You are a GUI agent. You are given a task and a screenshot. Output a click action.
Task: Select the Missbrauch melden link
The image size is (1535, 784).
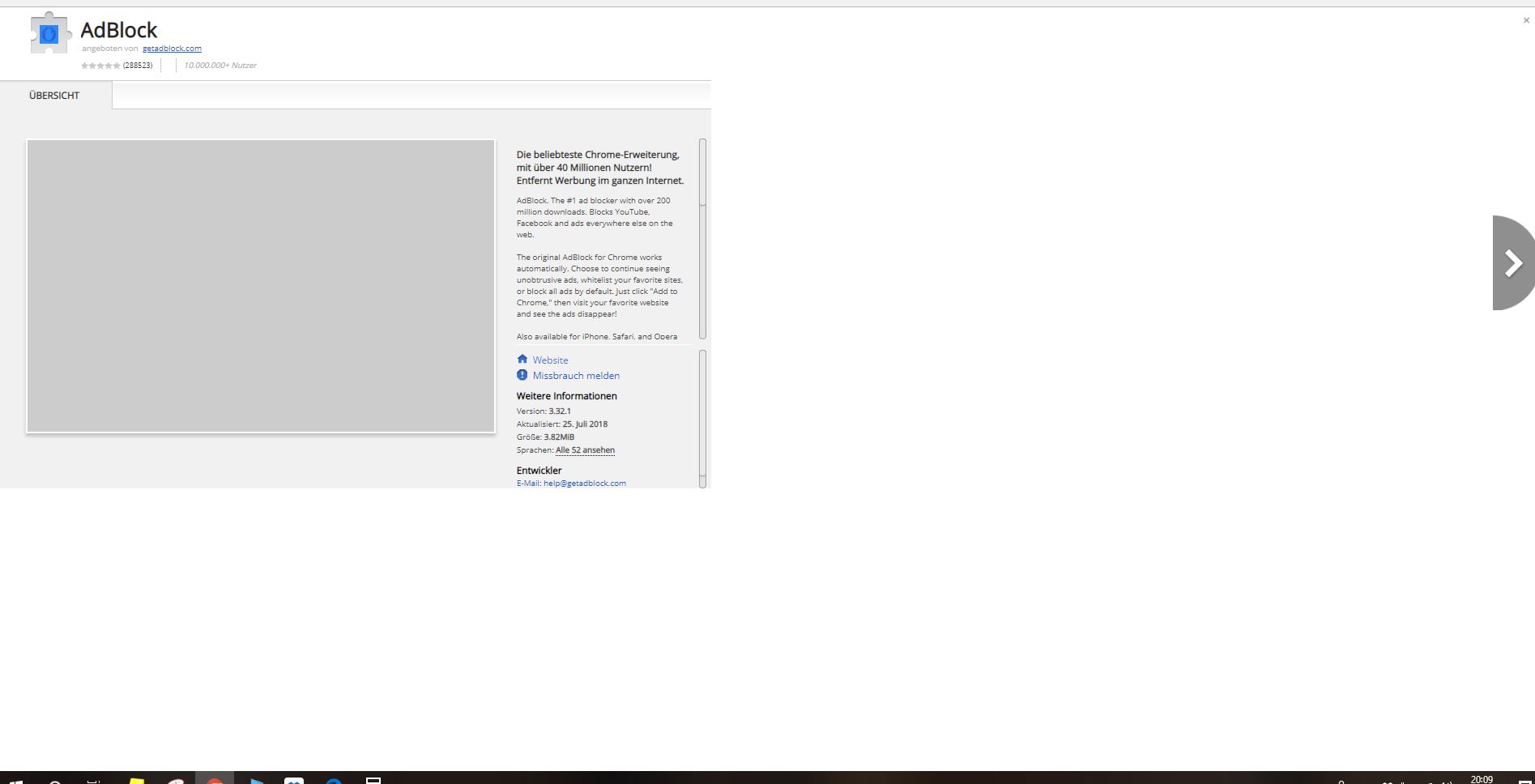click(x=576, y=376)
